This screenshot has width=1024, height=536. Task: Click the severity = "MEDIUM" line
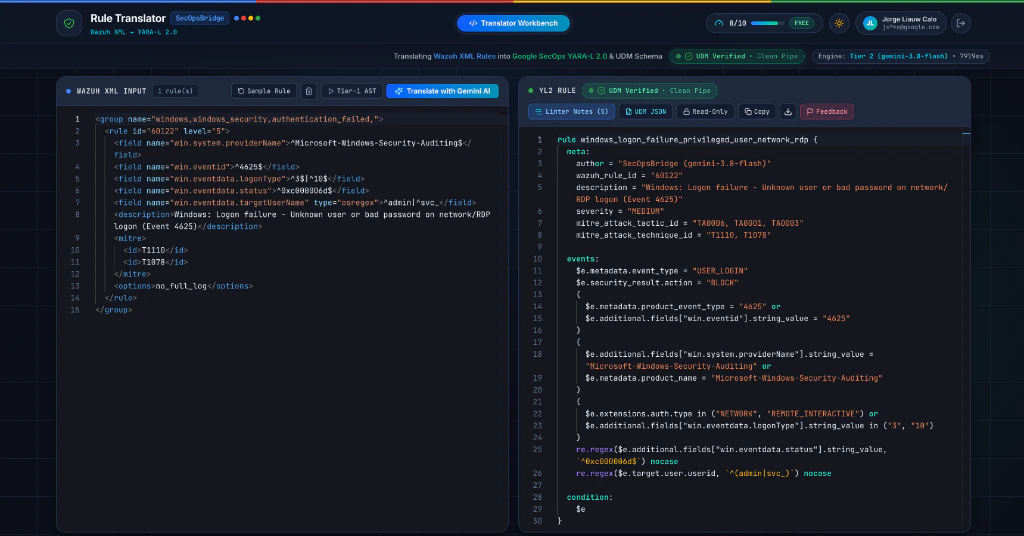(x=620, y=211)
